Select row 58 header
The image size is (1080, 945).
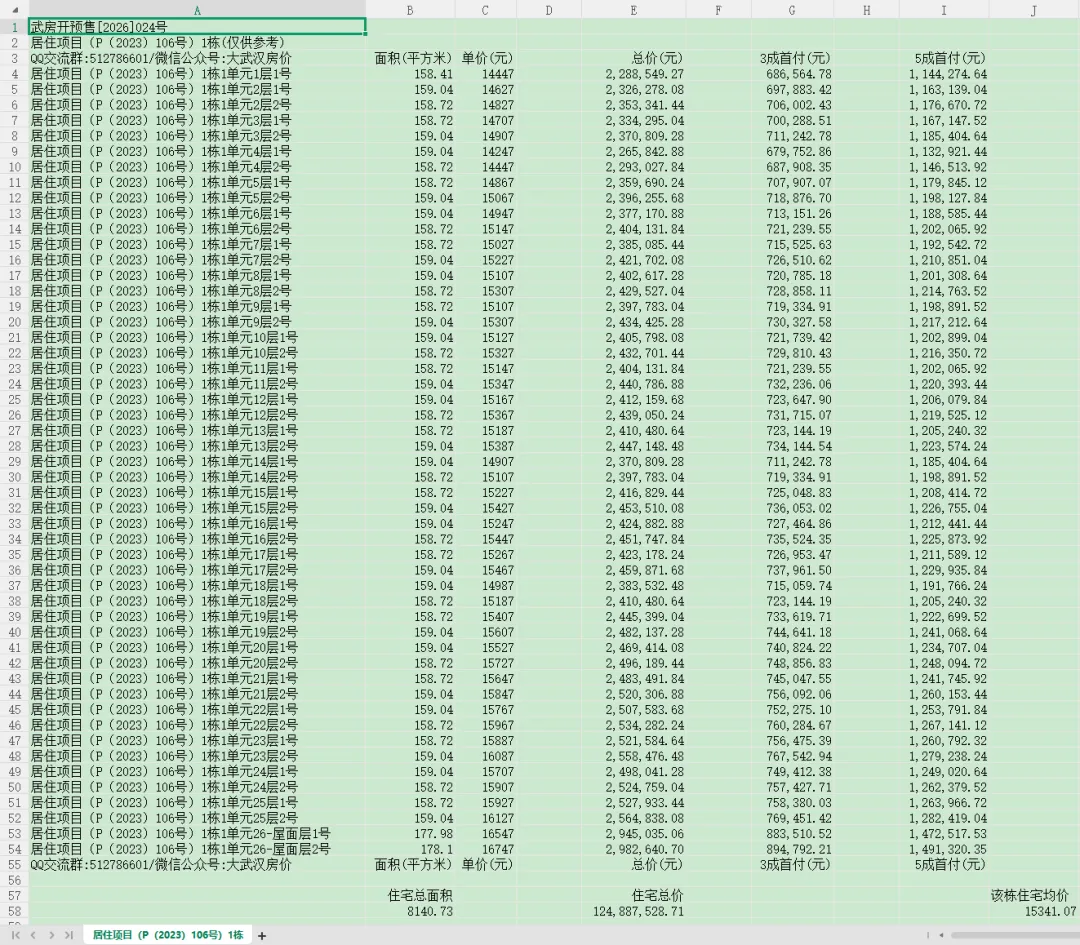tap(14, 911)
